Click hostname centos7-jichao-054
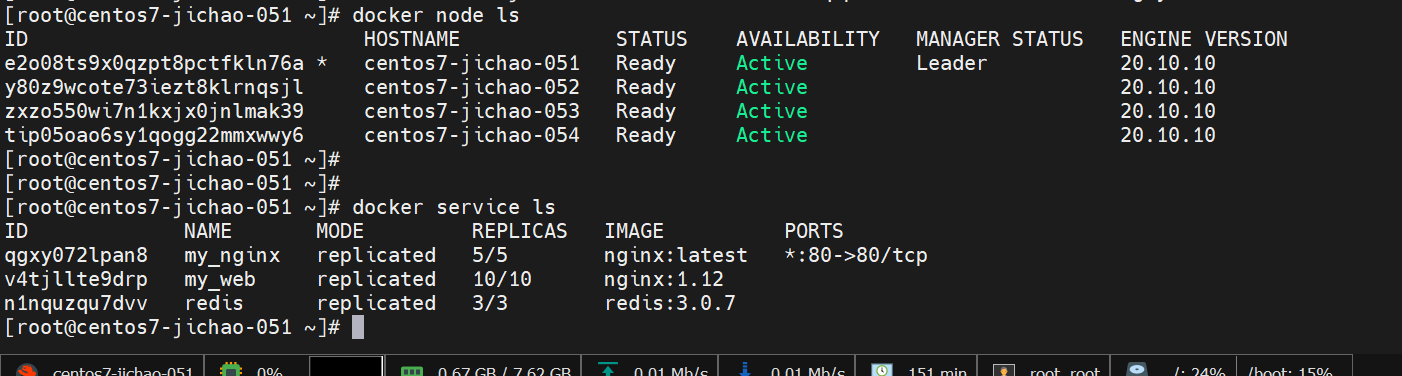Viewport: 1402px width, 376px height. pyautogui.click(x=472, y=136)
